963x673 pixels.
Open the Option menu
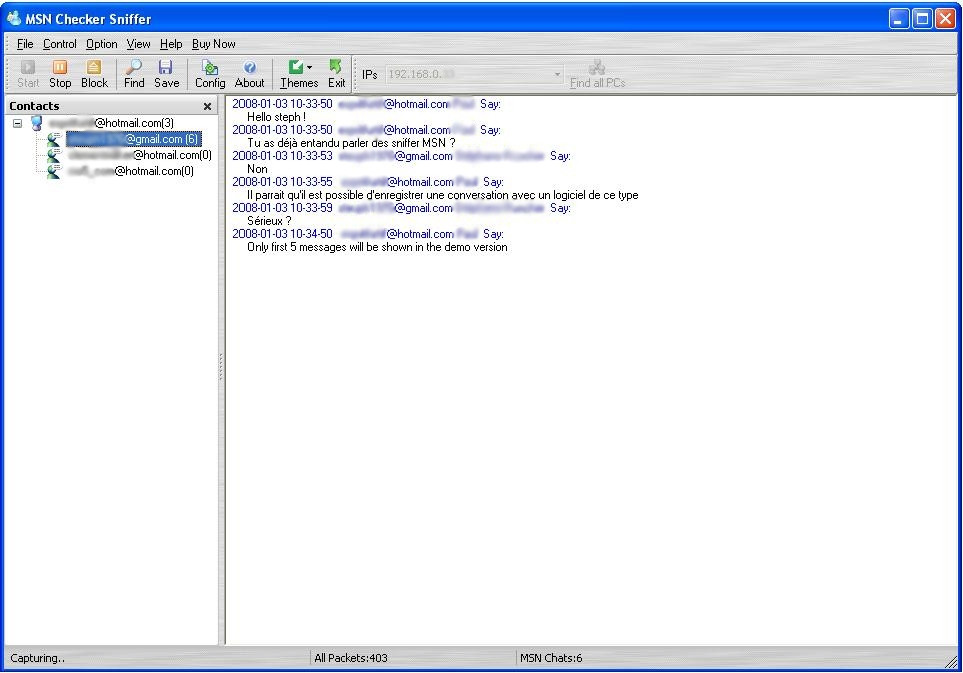101,44
